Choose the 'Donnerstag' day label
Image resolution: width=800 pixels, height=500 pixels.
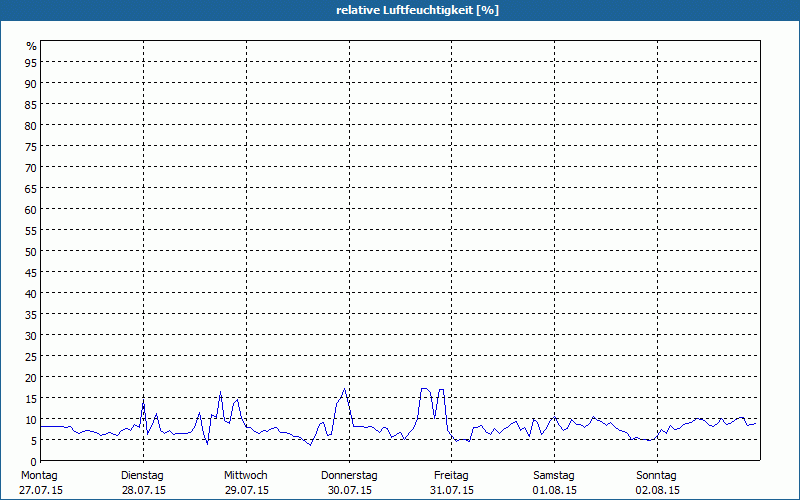point(349,475)
